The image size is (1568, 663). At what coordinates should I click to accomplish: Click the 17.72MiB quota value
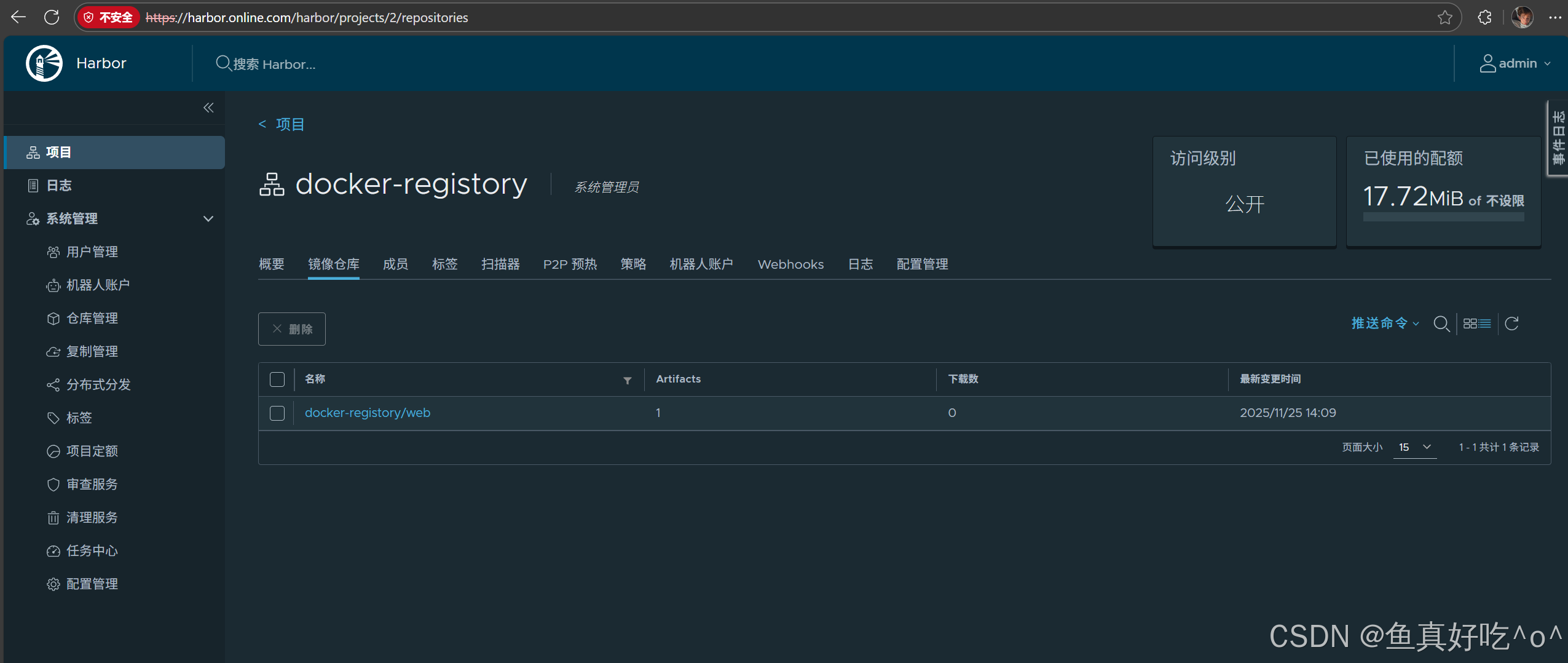point(1414,197)
